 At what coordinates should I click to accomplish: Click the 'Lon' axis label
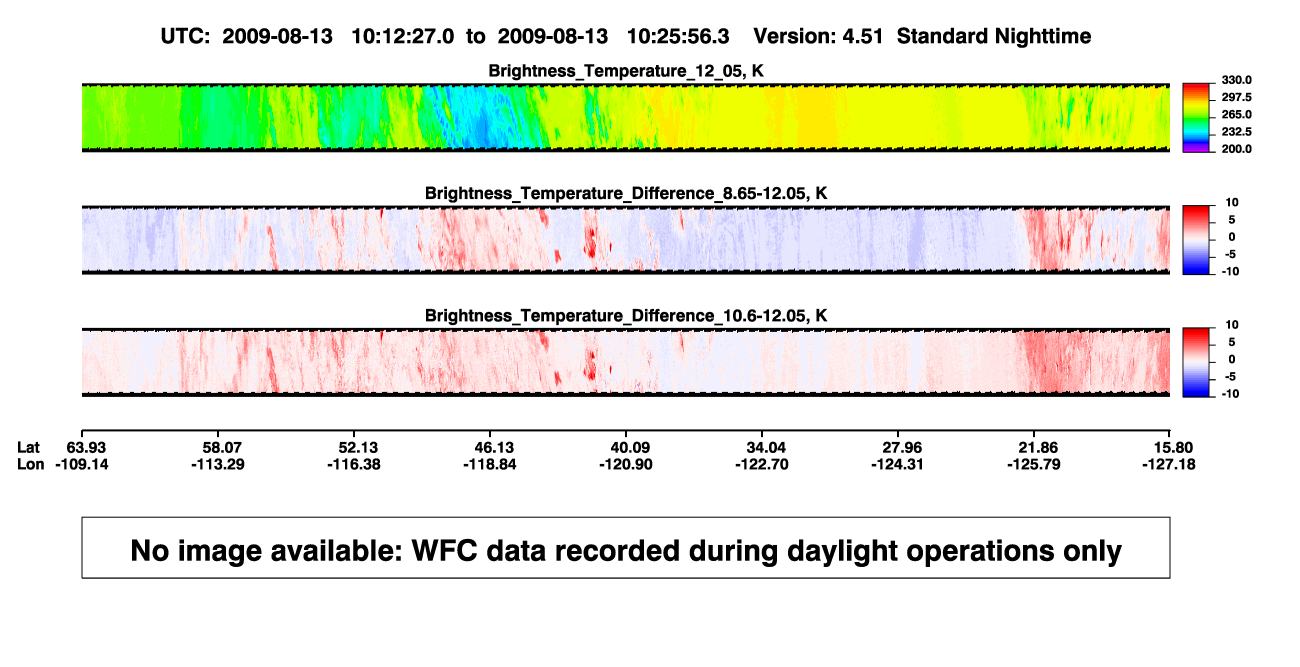tap(31, 464)
